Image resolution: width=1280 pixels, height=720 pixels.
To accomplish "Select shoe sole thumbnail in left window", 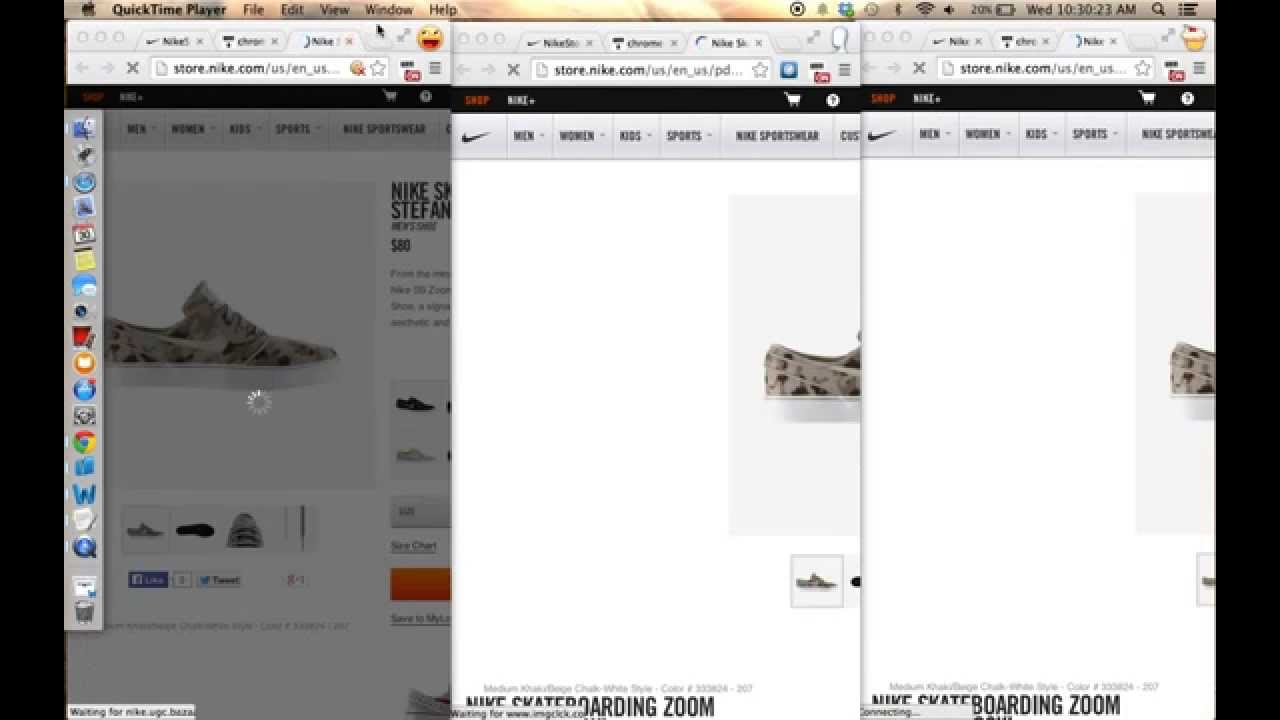I will 195,530.
